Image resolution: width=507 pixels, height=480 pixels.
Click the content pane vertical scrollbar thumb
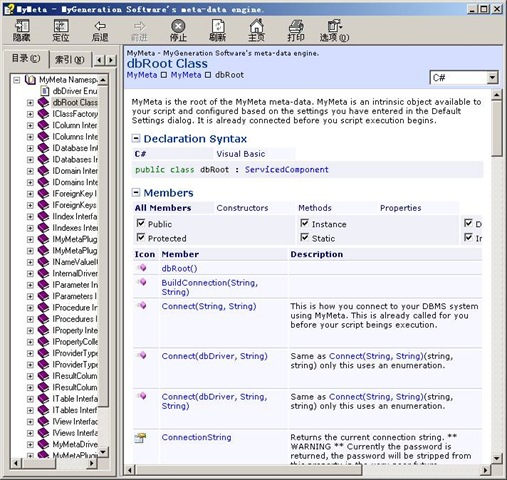pyautogui.click(x=497, y=128)
